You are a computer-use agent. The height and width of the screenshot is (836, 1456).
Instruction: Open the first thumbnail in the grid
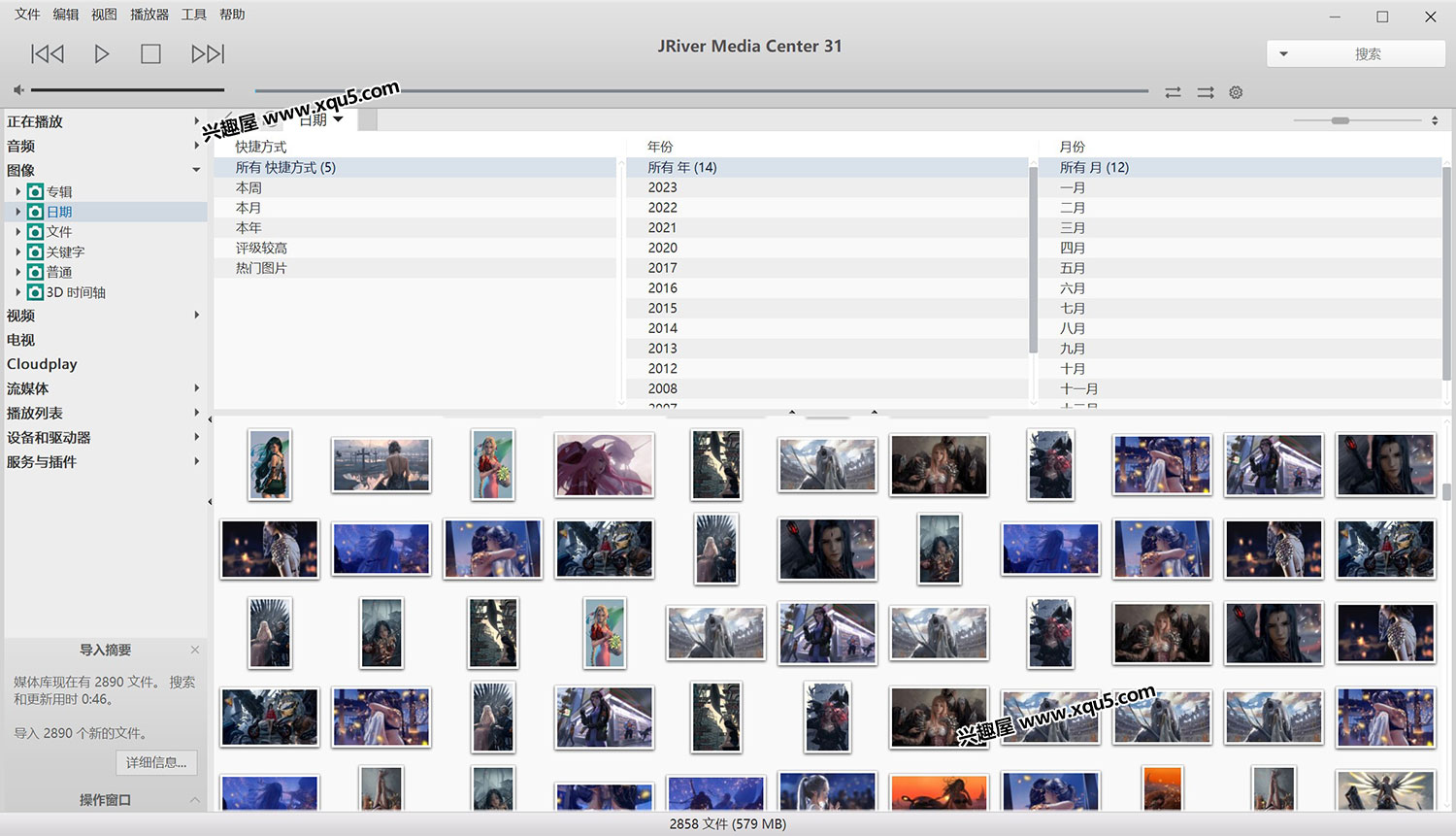(269, 465)
